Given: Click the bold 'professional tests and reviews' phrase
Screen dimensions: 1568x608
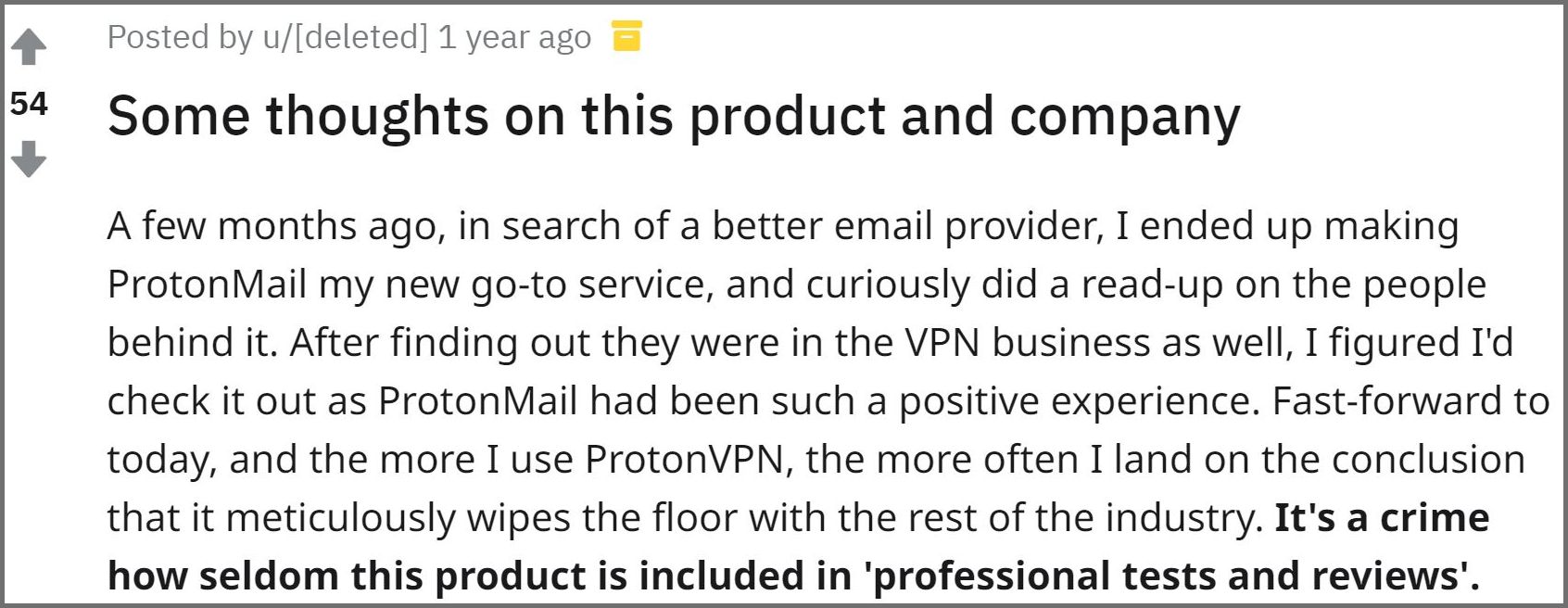Looking at the screenshot, I should [x=1166, y=576].
